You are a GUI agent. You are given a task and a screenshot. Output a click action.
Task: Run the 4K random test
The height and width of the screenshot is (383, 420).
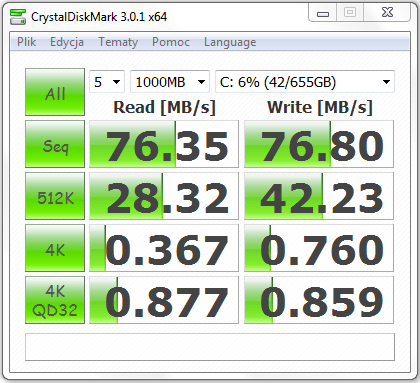[x=55, y=248]
